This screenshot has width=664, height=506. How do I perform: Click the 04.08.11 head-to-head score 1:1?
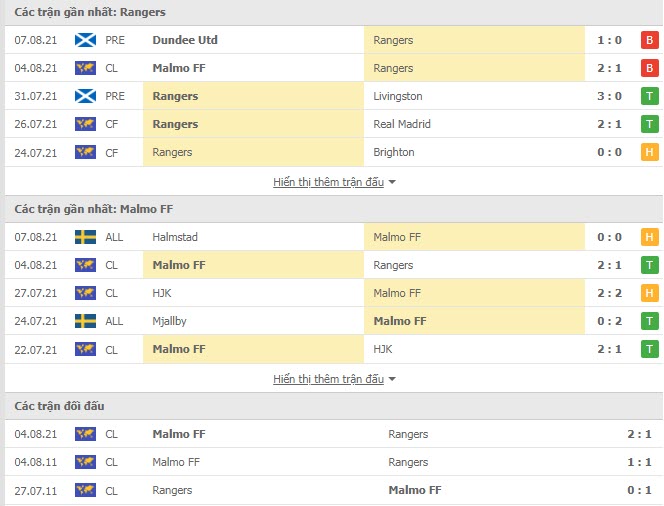[639, 462]
